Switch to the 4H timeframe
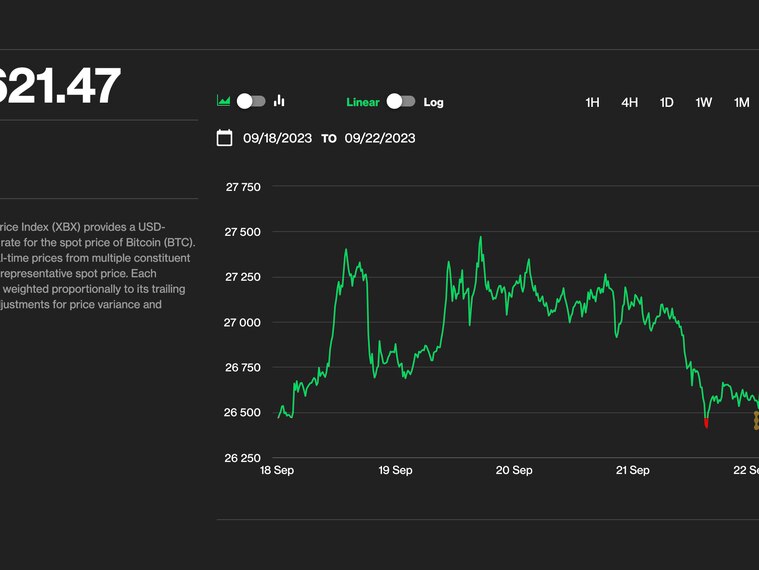 pyautogui.click(x=629, y=102)
